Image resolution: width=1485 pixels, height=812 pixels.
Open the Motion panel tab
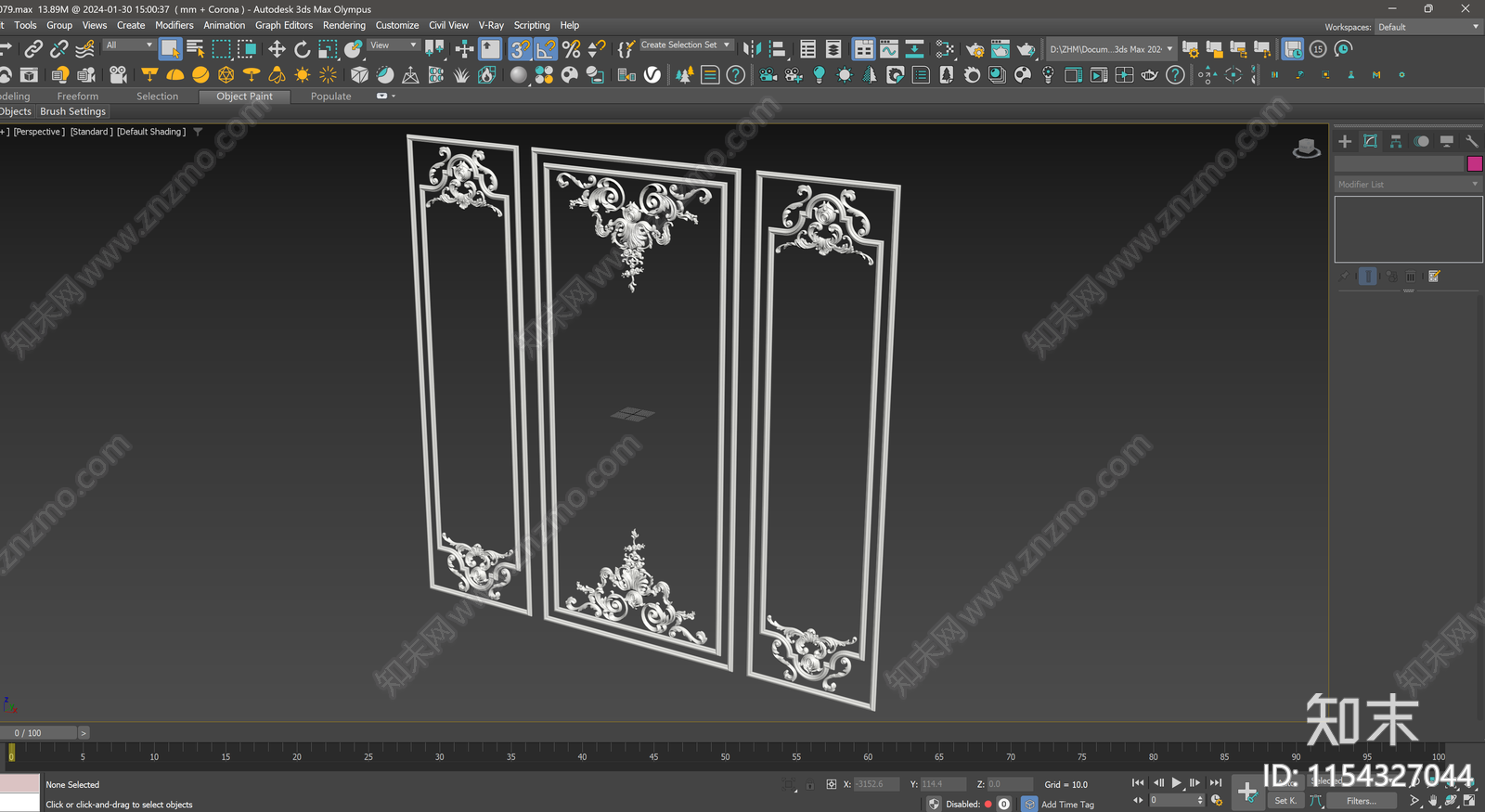pyautogui.click(x=1422, y=141)
